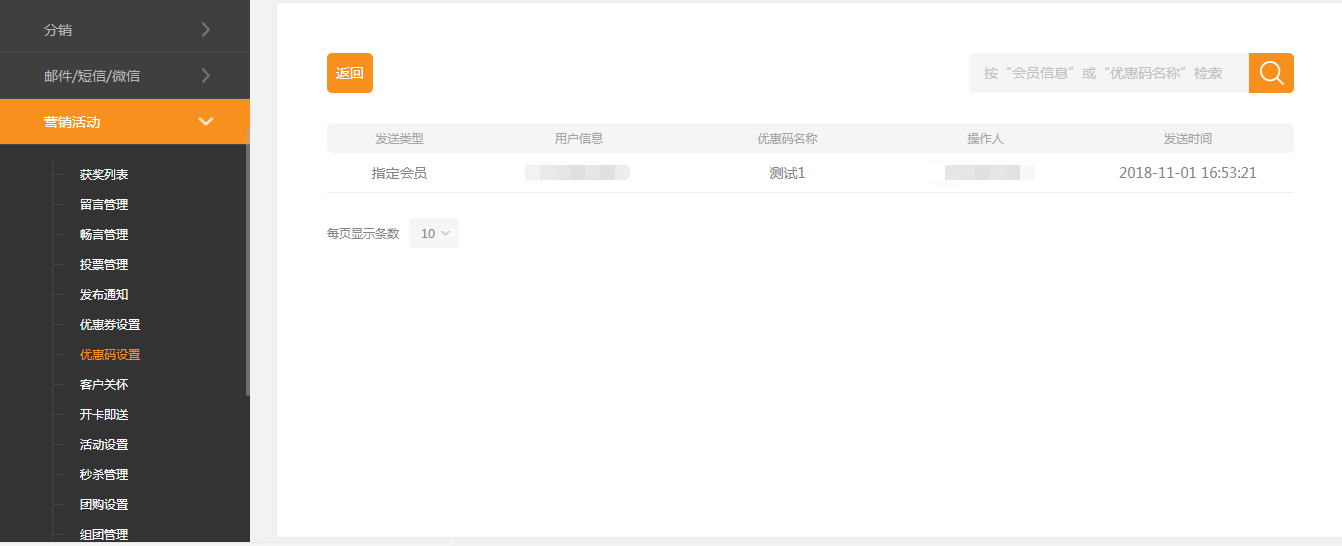Click the 测试1 coupon code link
This screenshot has width=1342, height=546.
click(x=787, y=173)
